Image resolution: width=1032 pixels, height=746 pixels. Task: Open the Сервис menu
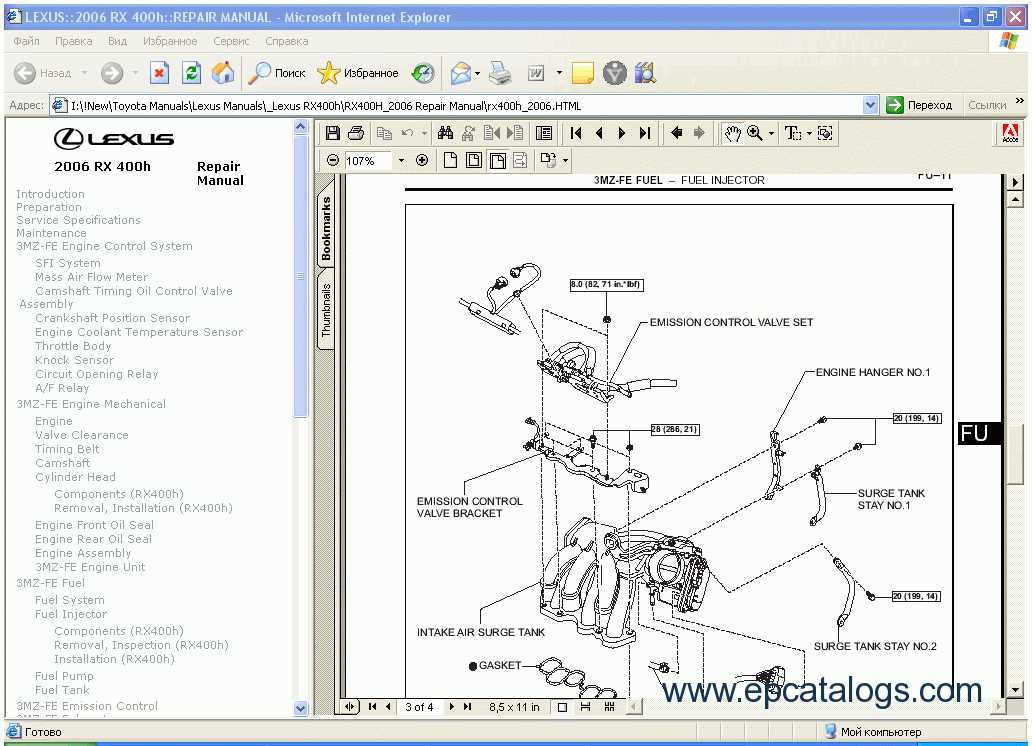pos(231,41)
